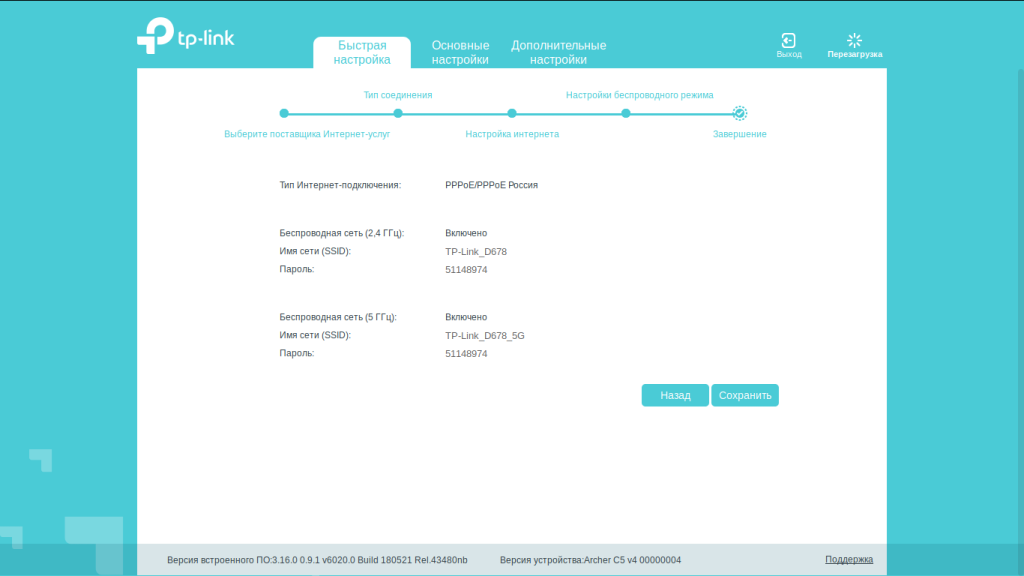Click the Тип соединения step dot
Screen dimensions: 1024x576
[x=398, y=114]
